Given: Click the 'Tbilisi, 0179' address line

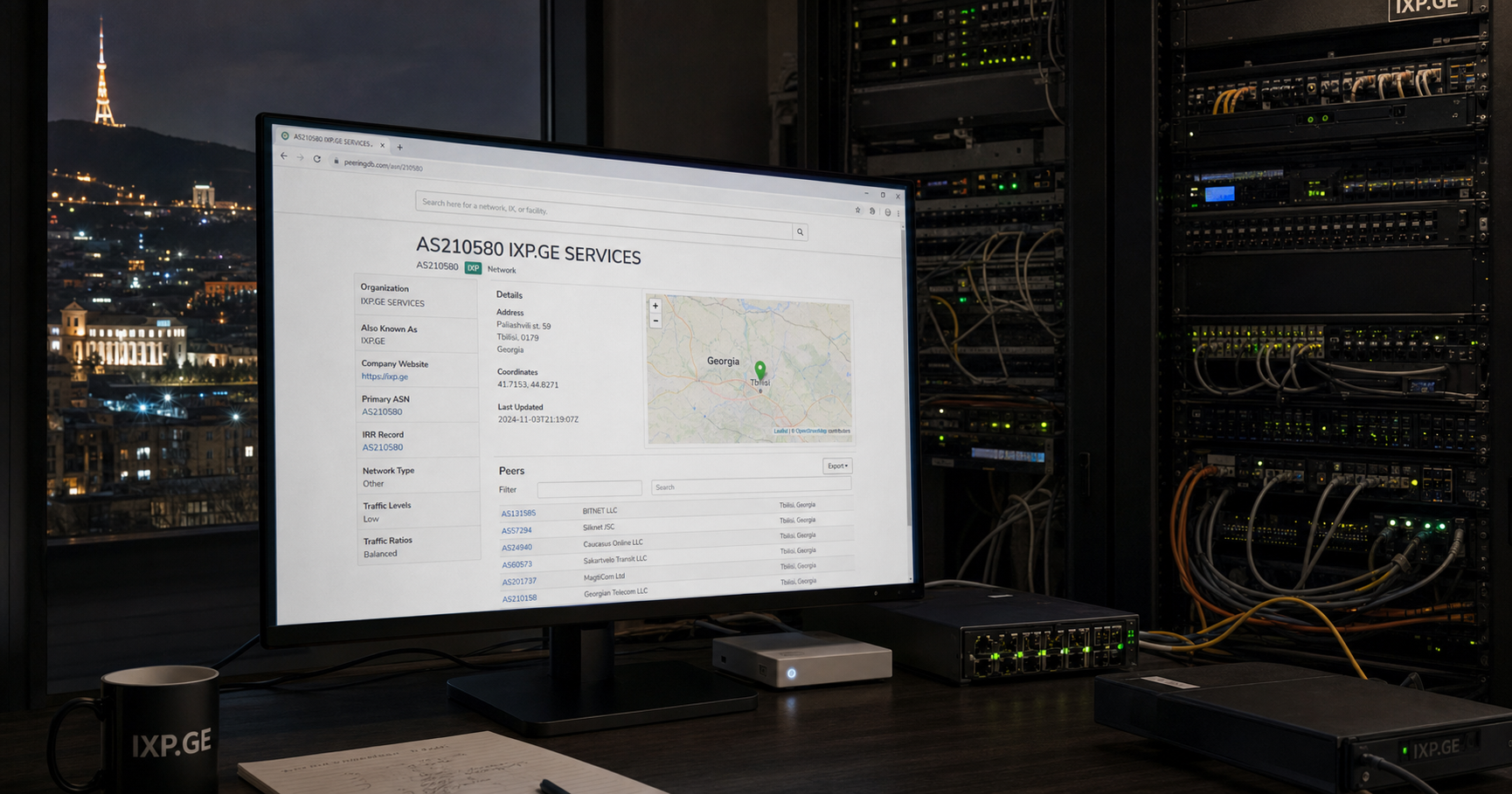Looking at the screenshot, I should click(517, 337).
